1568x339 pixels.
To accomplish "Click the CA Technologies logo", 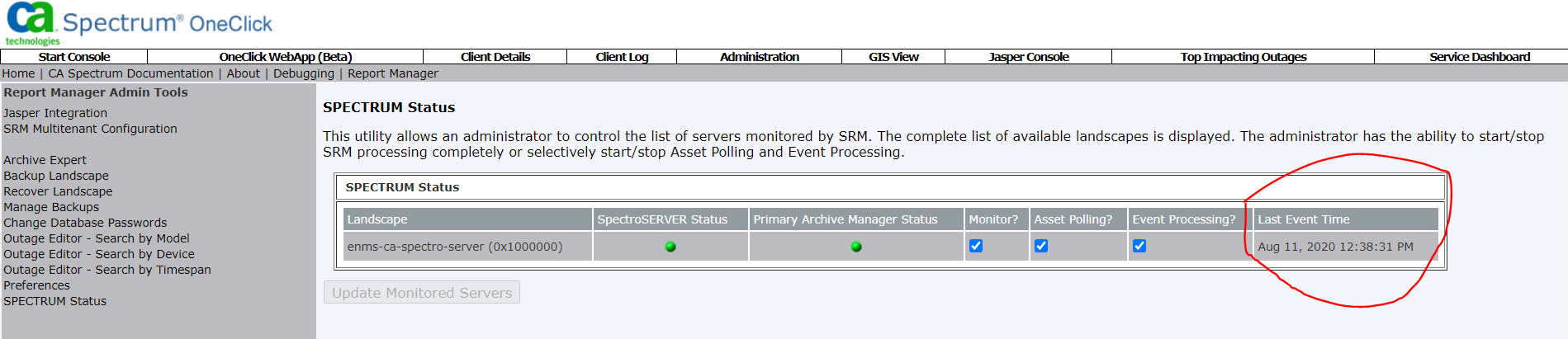I will (x=31, y=23).
